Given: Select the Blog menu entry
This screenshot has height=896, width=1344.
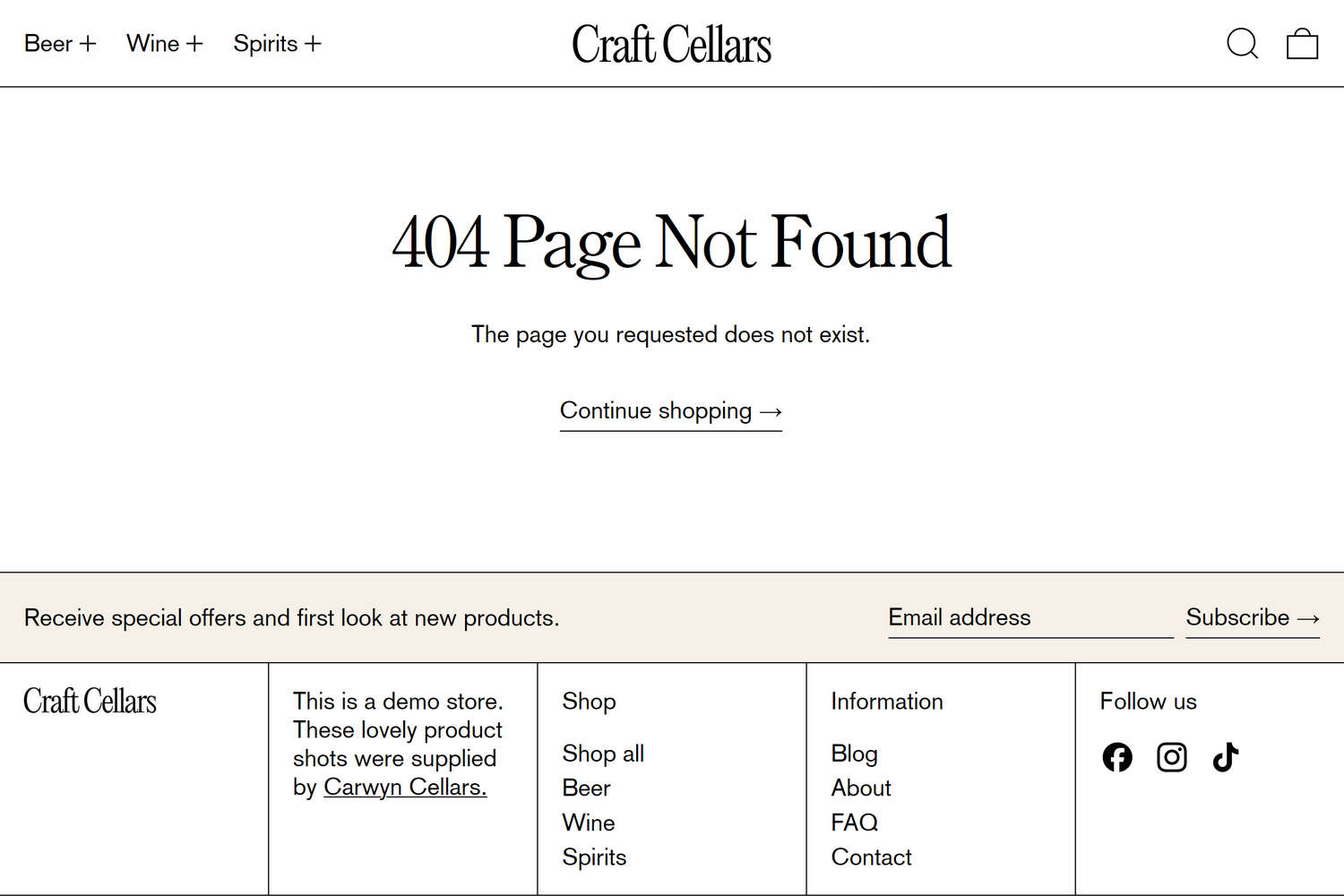Looking at the screenshot, I should click(x=854, y=754).
